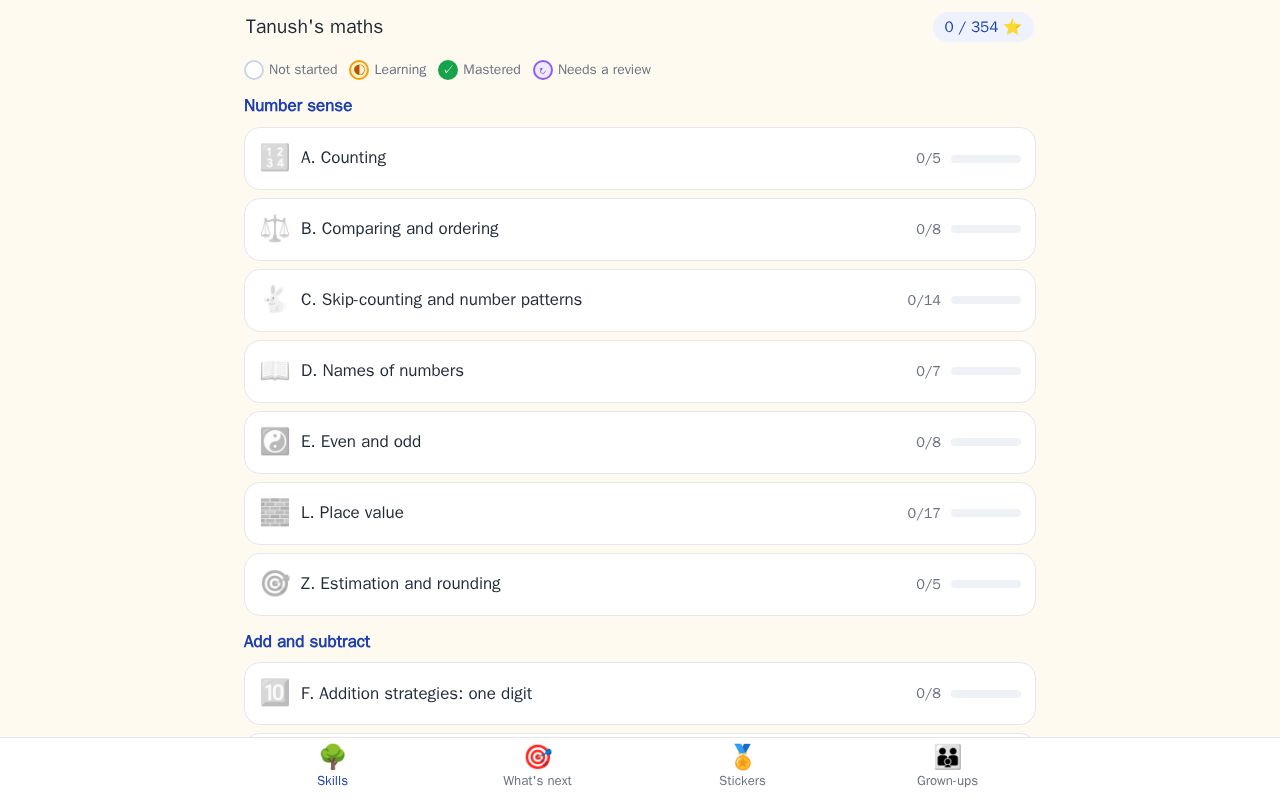Click the number 10 icon for Addition strategies
The height and width of the screenshot is (800, 1280).
275,693
